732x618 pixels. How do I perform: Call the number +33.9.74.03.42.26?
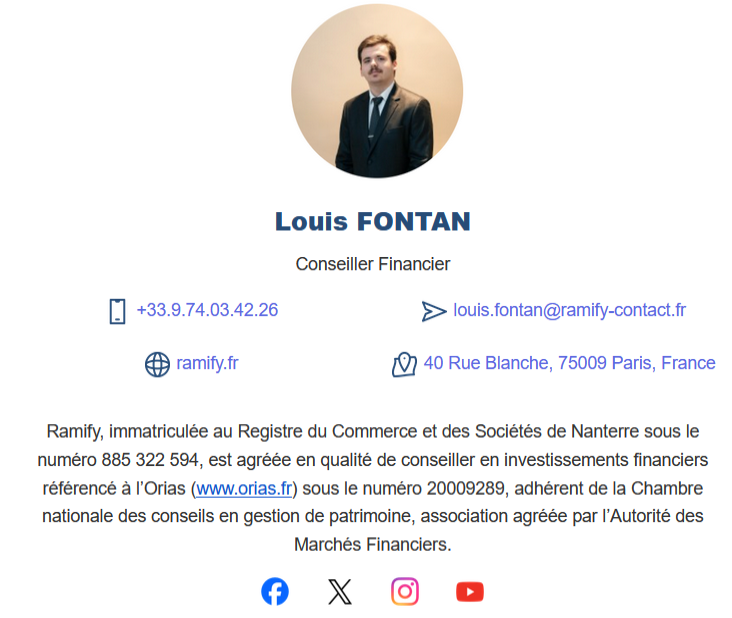(x=207, y=310)
